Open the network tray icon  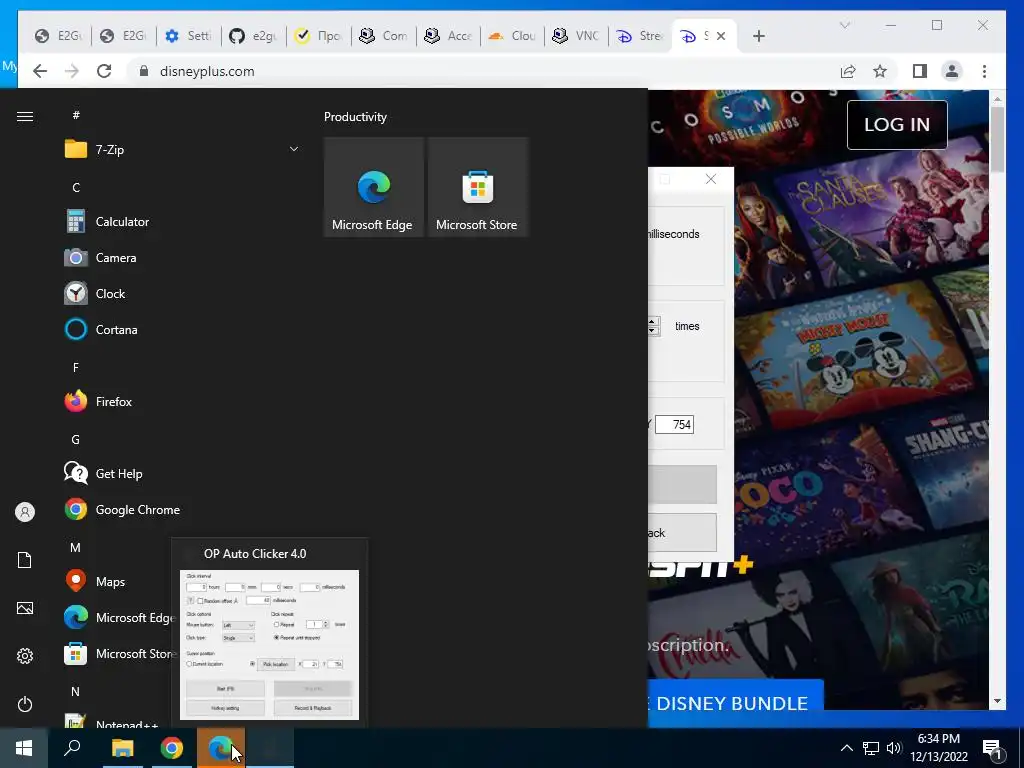(871, 748)
